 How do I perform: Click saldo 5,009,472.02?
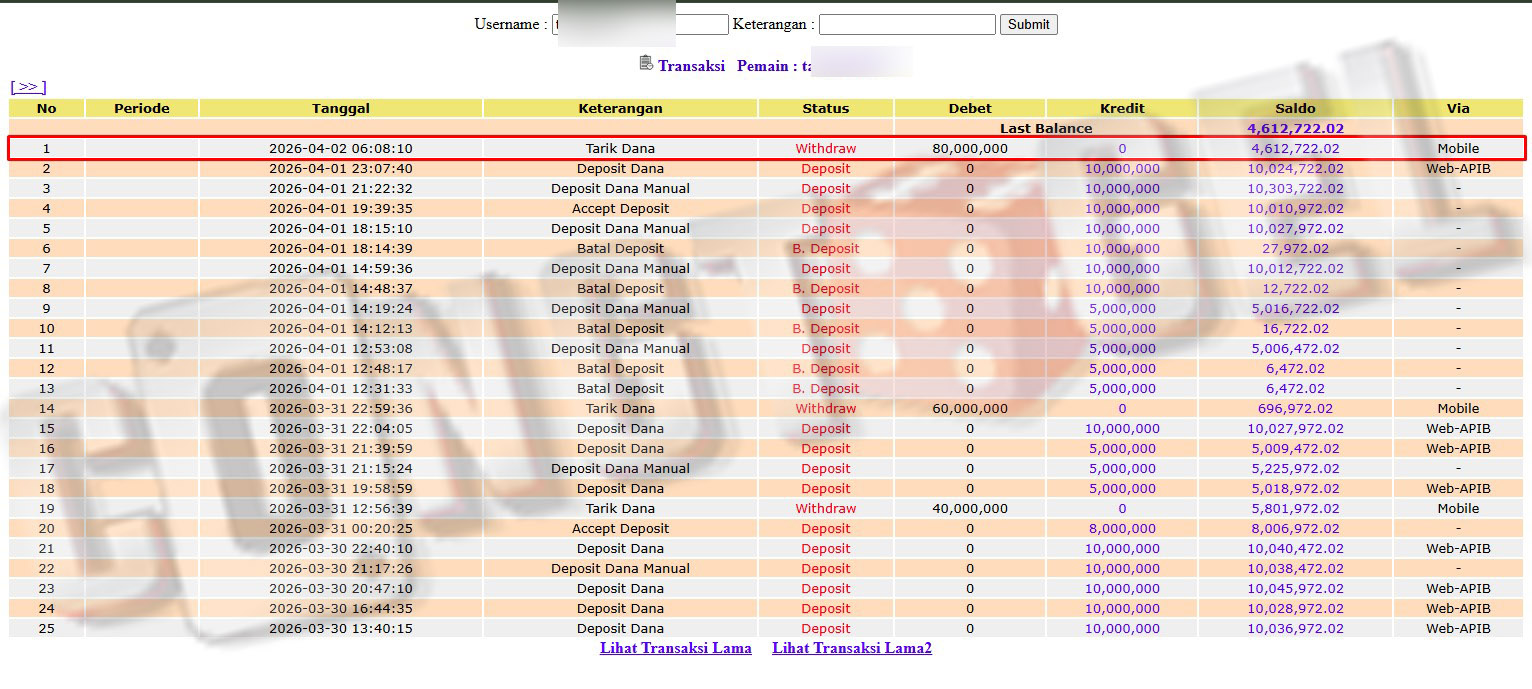tap(1296, 448)
